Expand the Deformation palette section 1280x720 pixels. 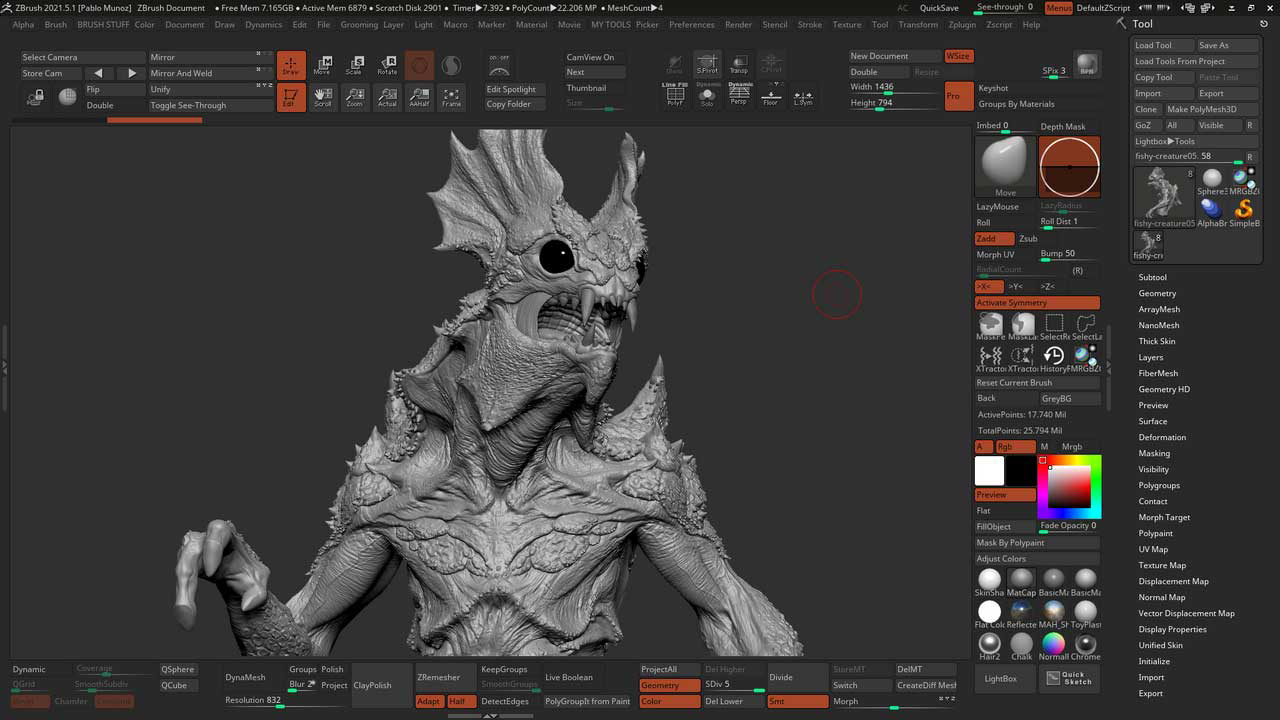pyautogui.click(x=1162, y=437)
